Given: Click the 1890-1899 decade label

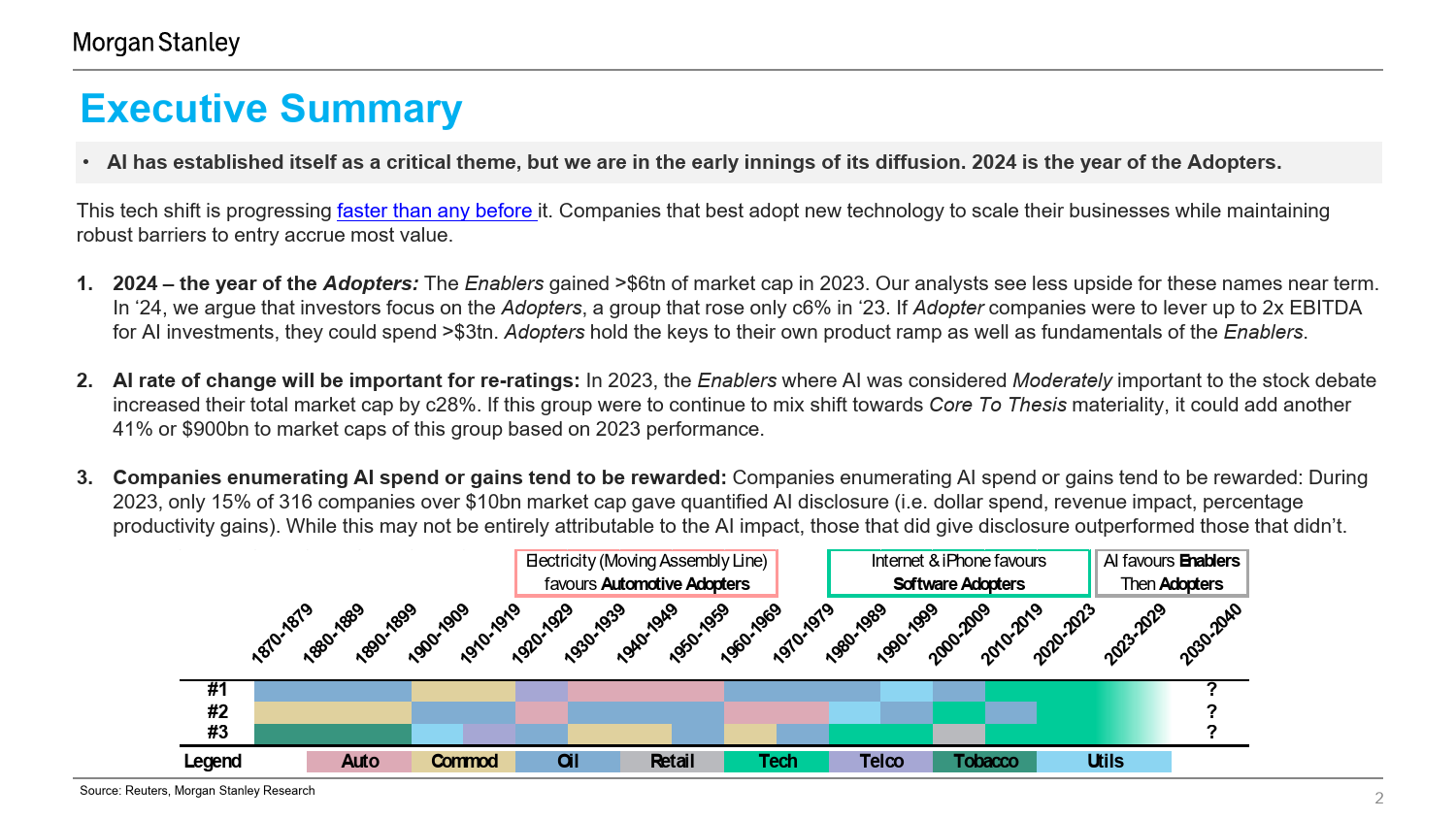Looking at the screenshot, I should click(386, 634).
